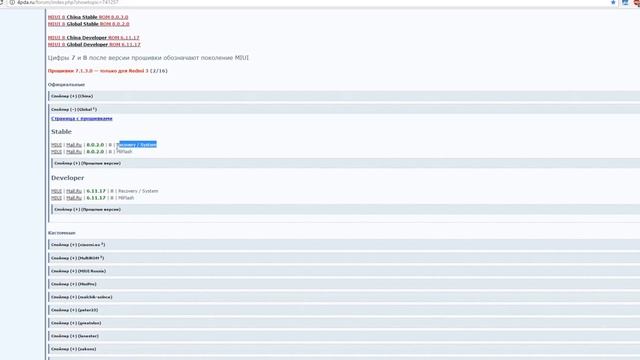
Task: Click 'Recovery / System' text in Developer row
Action: (138, 191)
